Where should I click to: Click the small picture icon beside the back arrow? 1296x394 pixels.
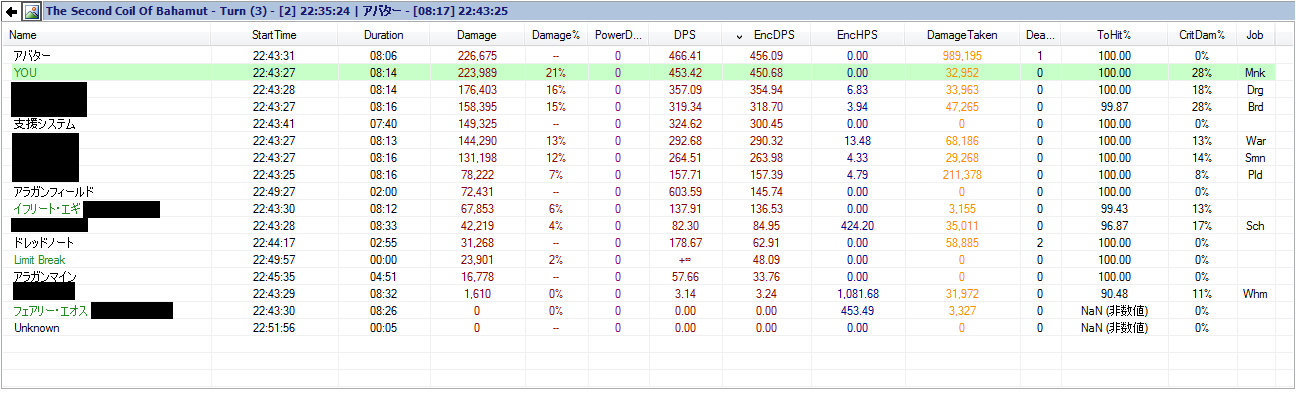(31, 12)
